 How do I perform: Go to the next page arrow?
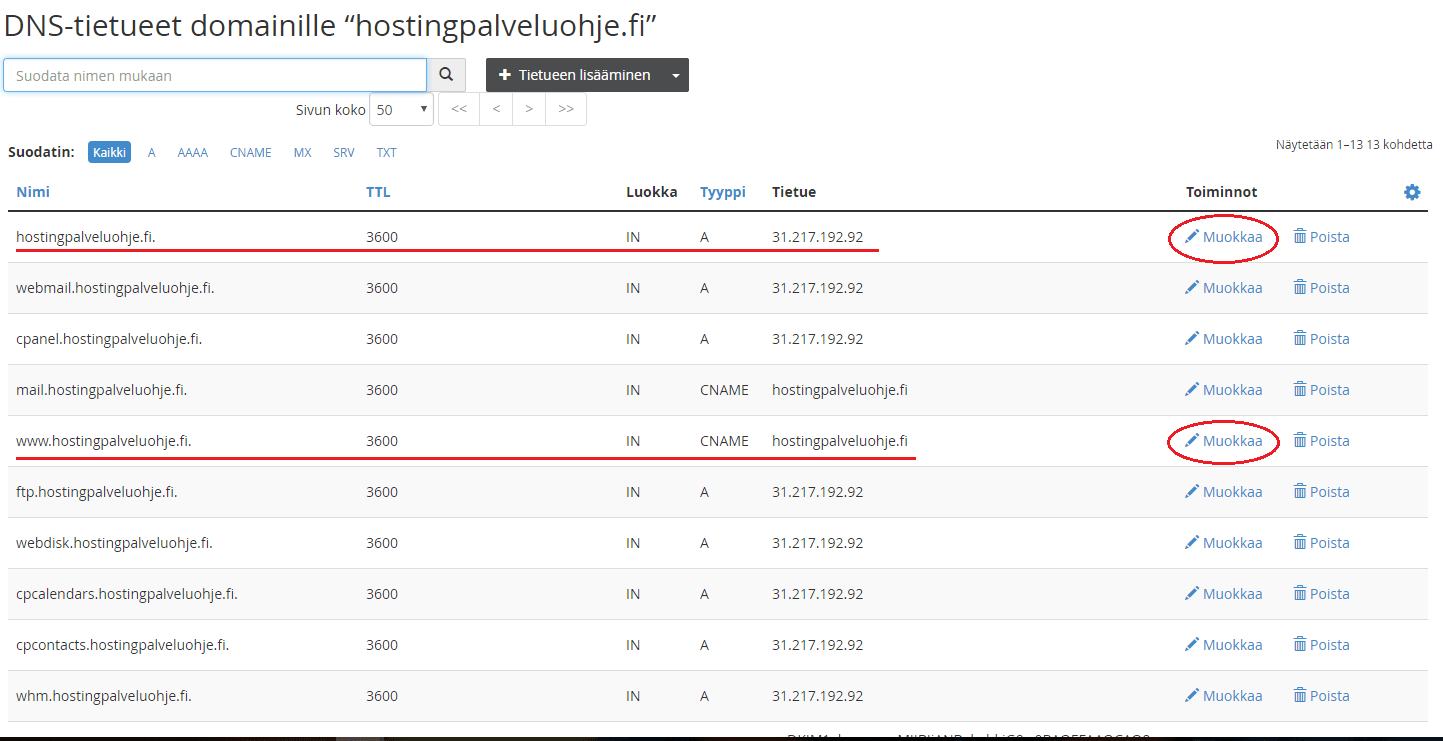pos(528,109)
